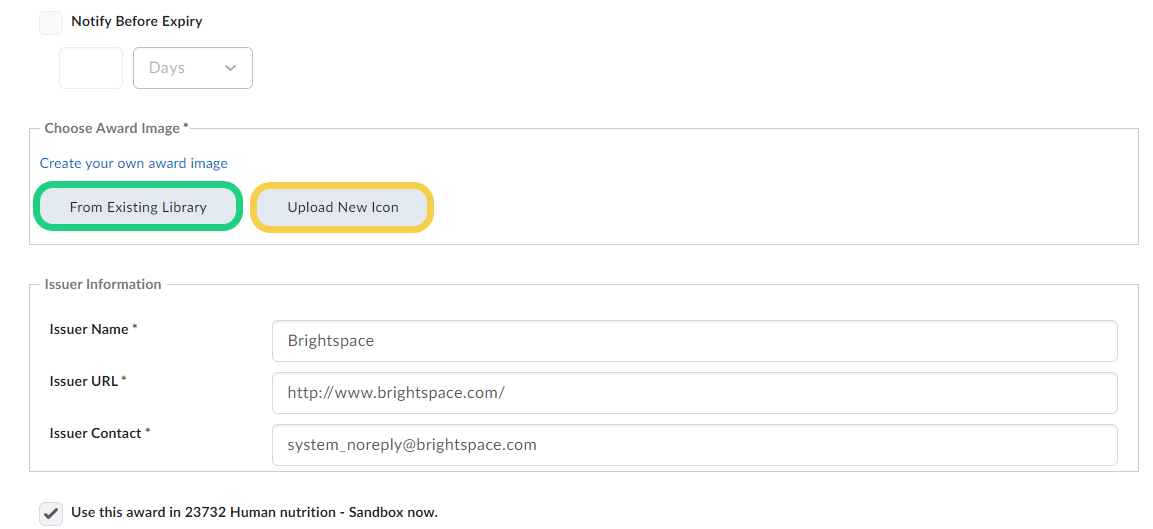The height and width of the screenshot is (529, 1153).
Task: Enable the Notify Before Expiry checkbox
Action: 51,23
